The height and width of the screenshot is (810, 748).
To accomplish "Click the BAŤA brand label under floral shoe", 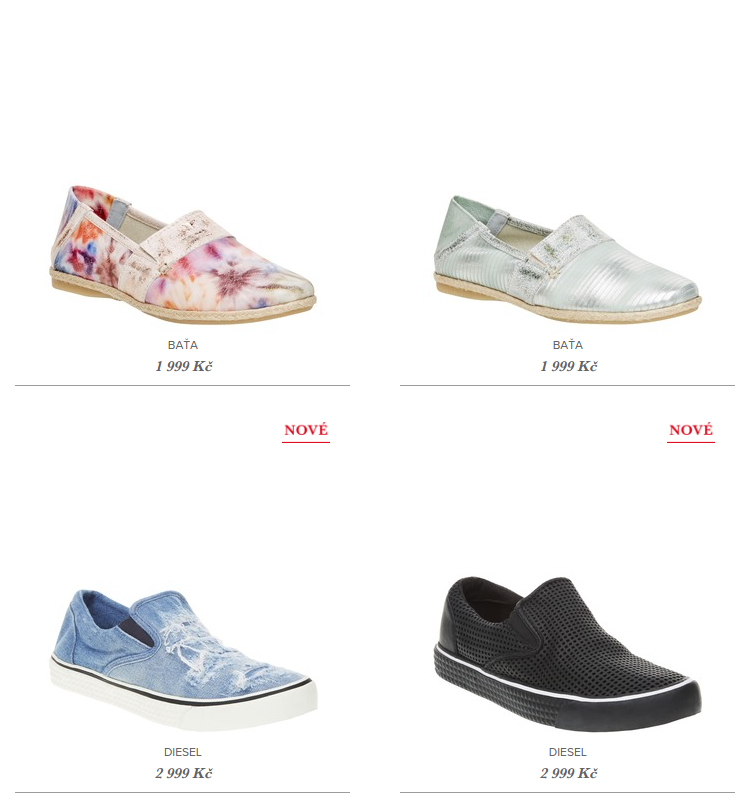I will [183, 345].
